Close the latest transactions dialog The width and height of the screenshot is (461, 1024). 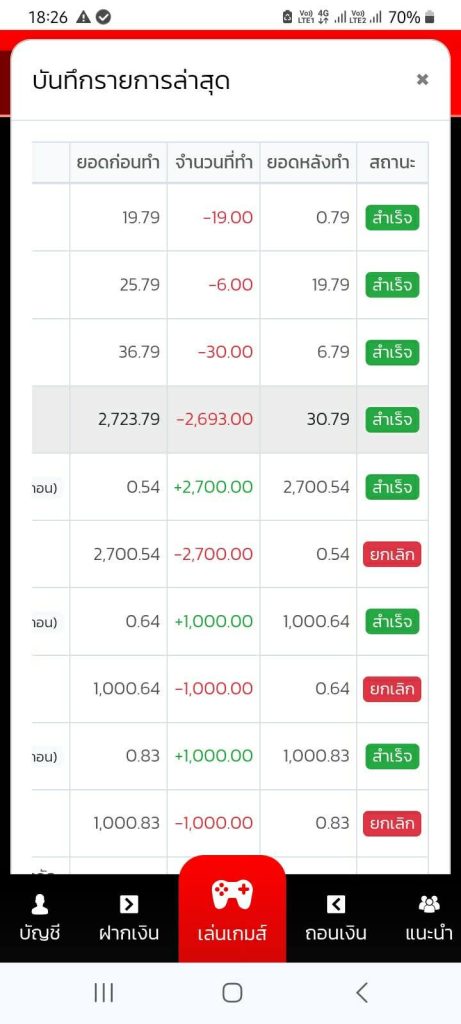click(x=422, y=80)
